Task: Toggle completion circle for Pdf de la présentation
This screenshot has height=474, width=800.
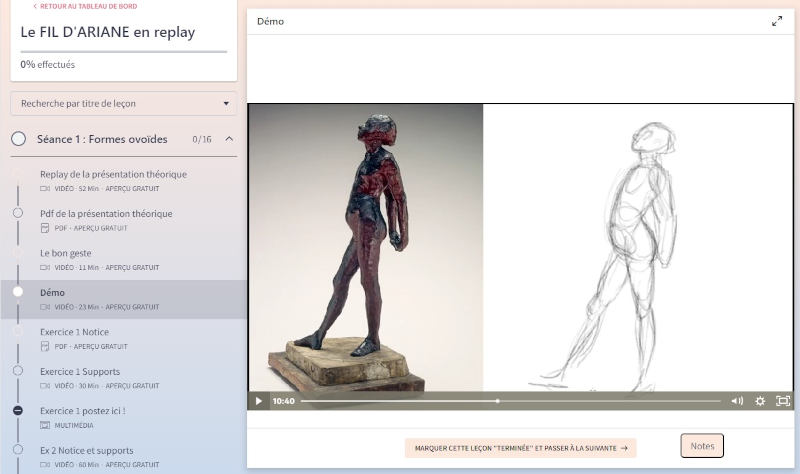Action: tap(18, 213)
